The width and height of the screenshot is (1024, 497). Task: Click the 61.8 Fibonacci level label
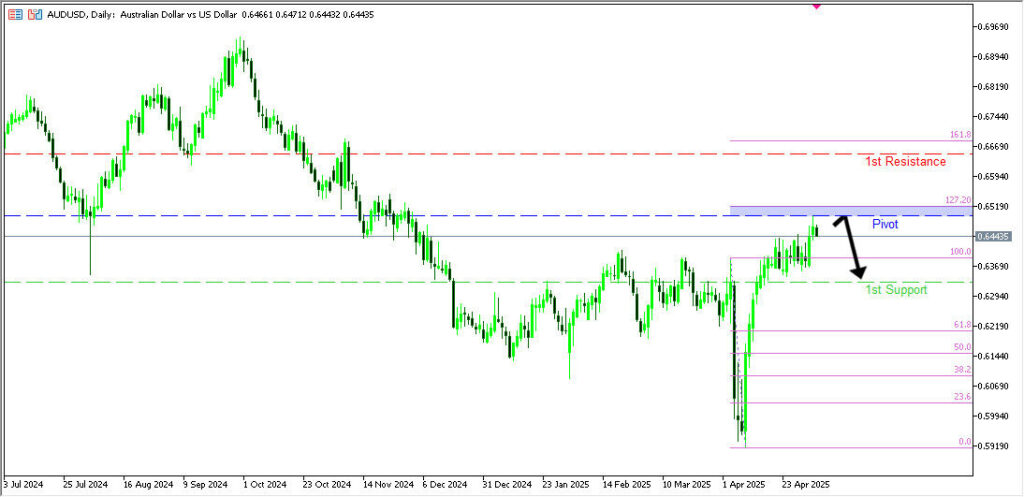click(x=961, y=325)
